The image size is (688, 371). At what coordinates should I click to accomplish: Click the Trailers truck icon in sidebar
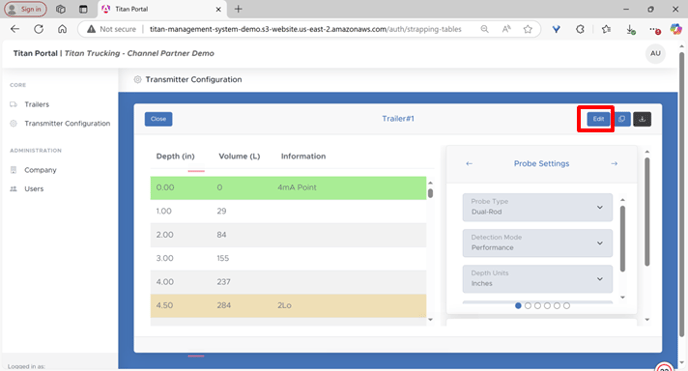(x=14, y=104)
